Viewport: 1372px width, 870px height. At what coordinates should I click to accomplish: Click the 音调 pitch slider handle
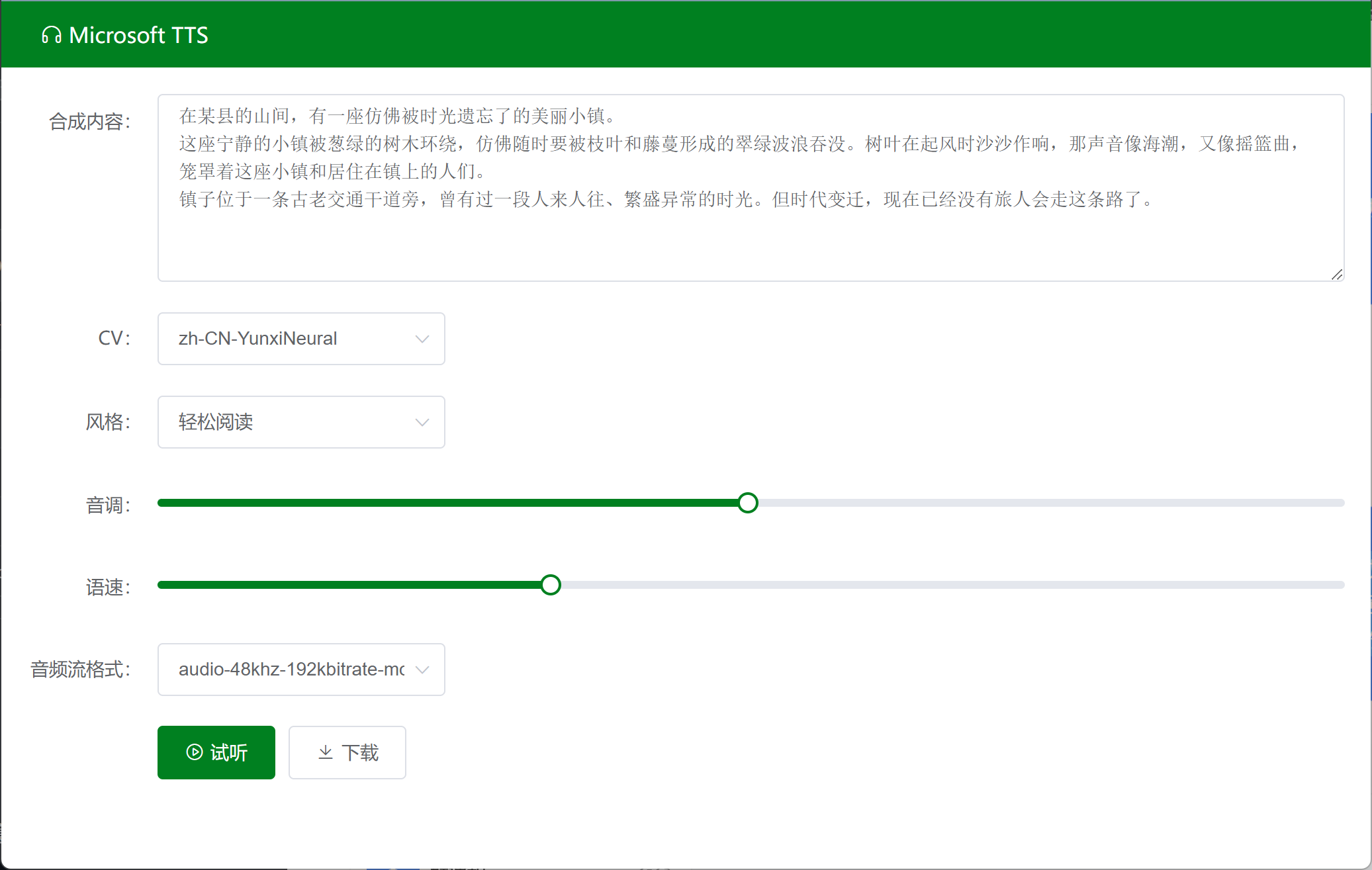(748, 503)
